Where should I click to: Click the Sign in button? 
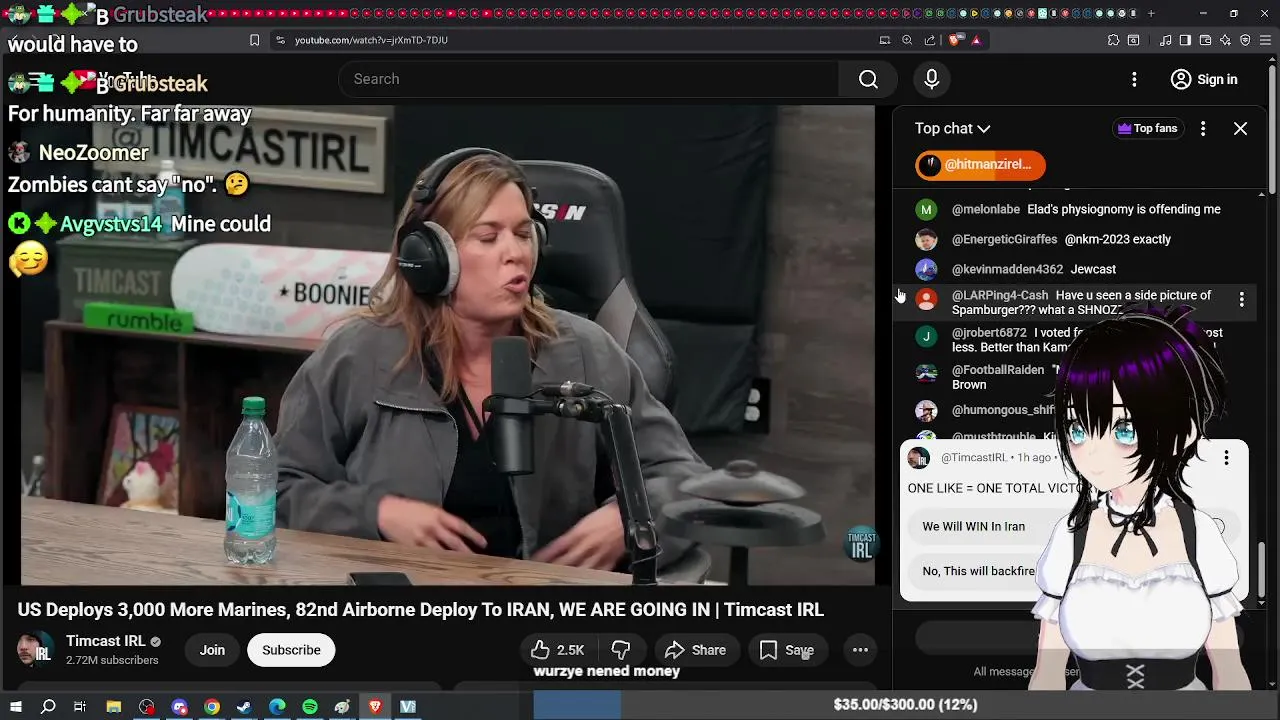click(1204, 79)
